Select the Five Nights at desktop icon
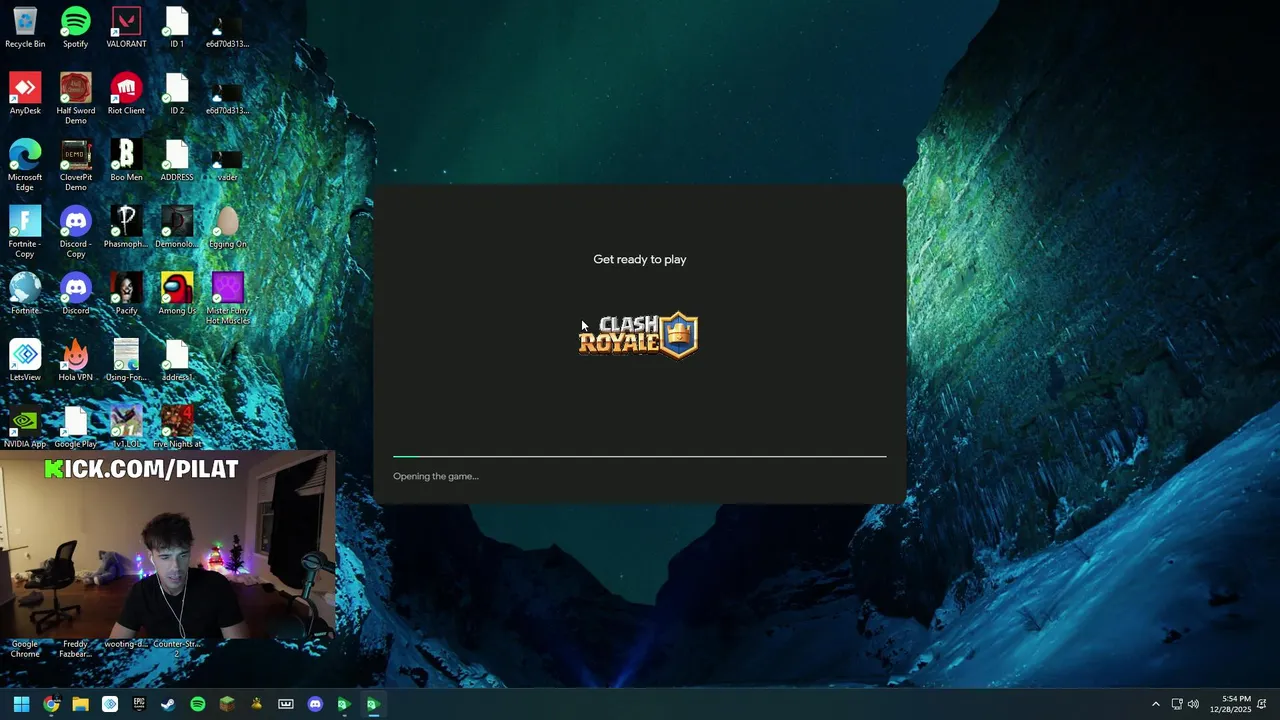The image size is (1280, 720). click(177, 428)
